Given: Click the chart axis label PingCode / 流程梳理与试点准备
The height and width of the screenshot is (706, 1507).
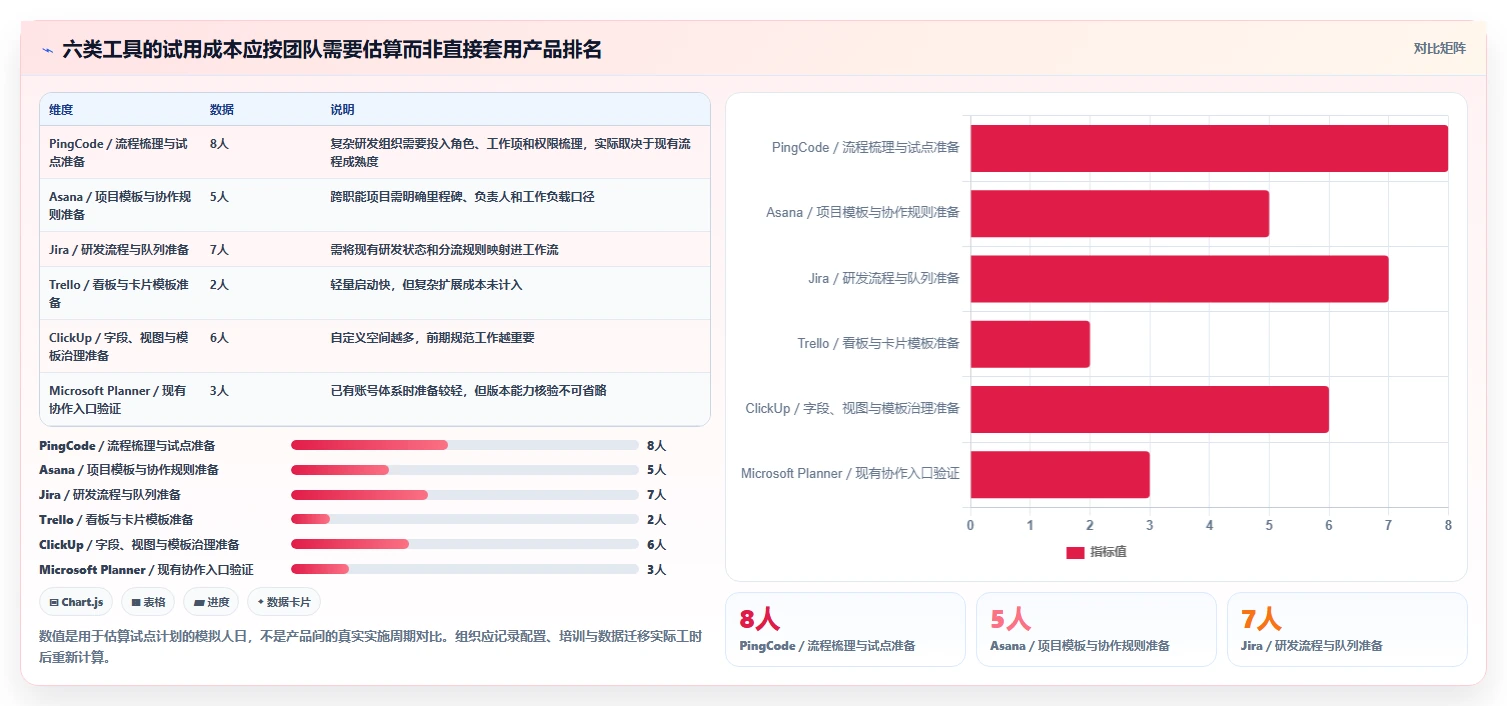Looking at the screenshot, I should [866, 148].
